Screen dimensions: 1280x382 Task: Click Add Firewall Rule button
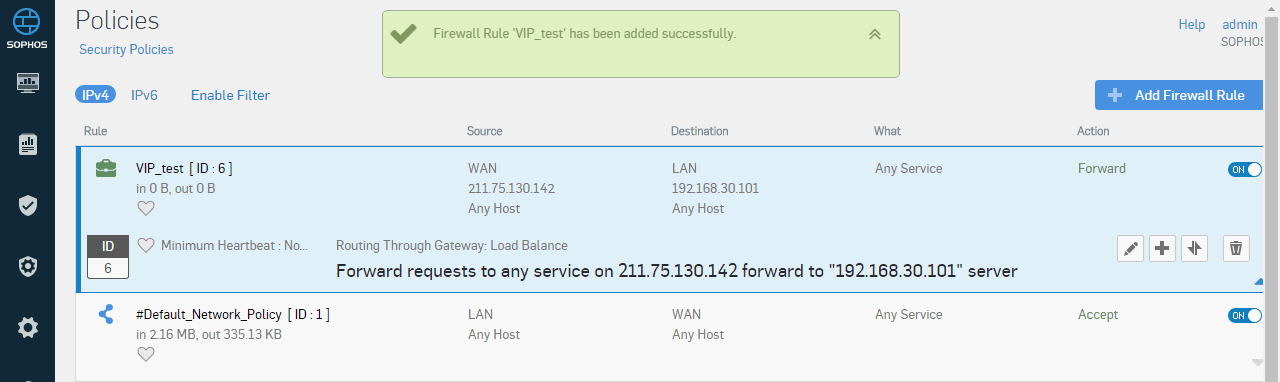coord(1179,95)
